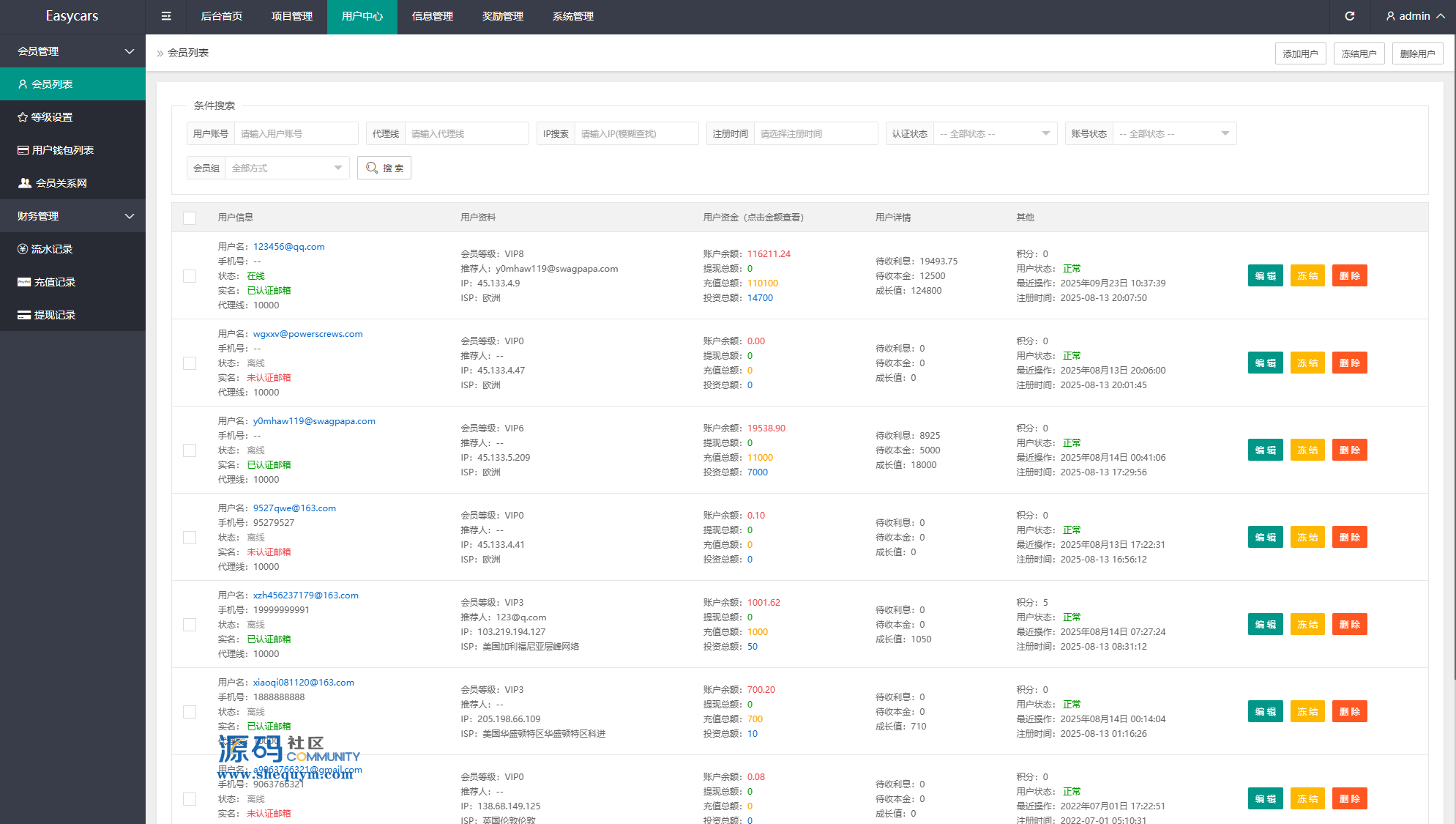
Task: Open the 账号状态 dropdown
Action: coord(1173,133)
